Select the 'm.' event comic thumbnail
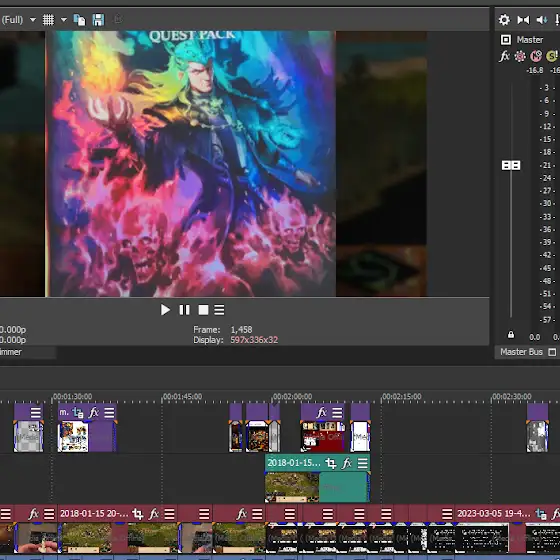560x560 pixels. 73,436
